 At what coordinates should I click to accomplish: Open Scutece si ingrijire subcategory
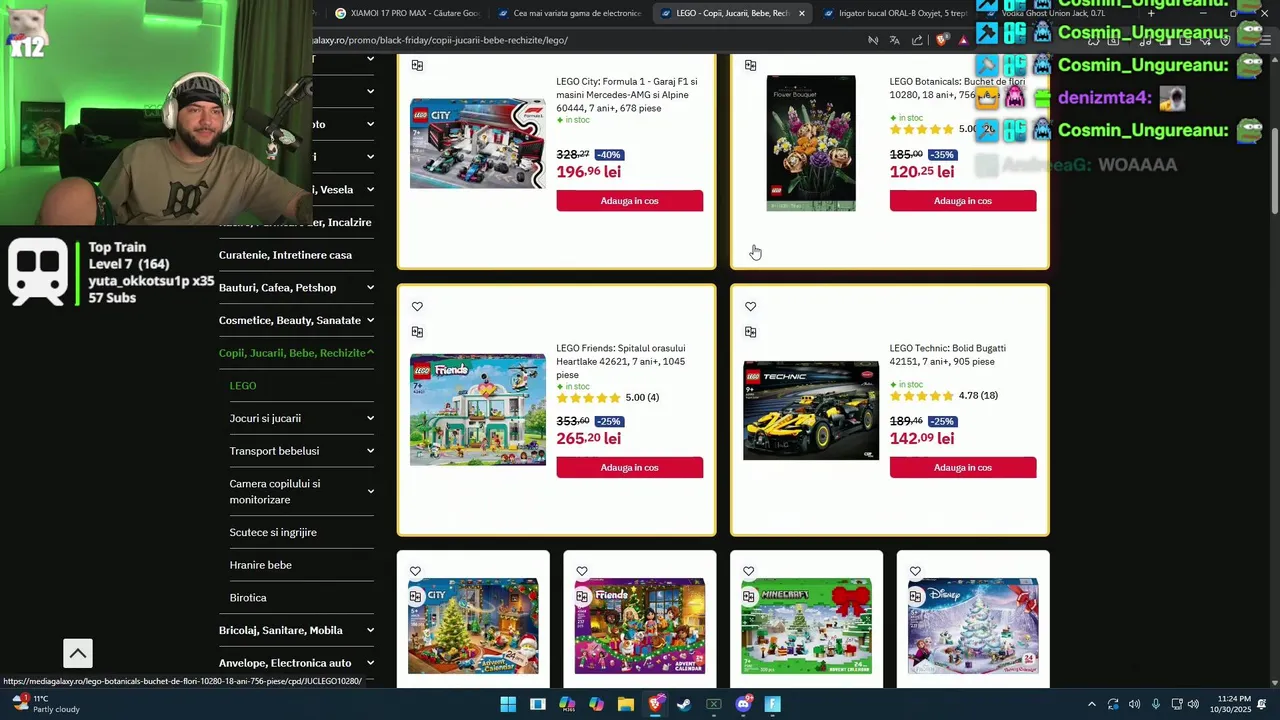(x=273, y=532)
